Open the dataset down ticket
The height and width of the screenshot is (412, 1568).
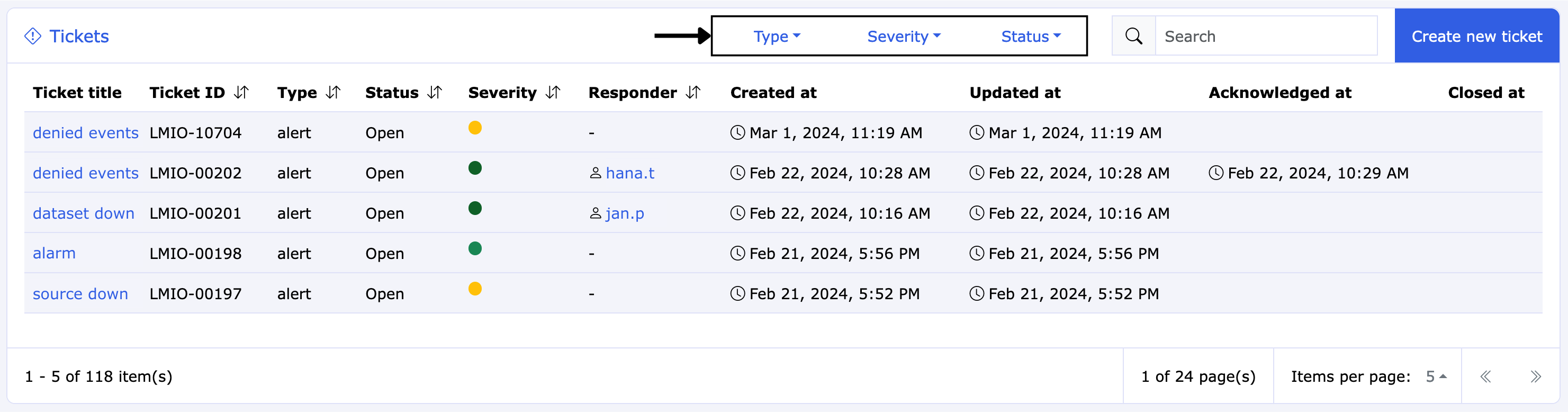tap(84, 213)
